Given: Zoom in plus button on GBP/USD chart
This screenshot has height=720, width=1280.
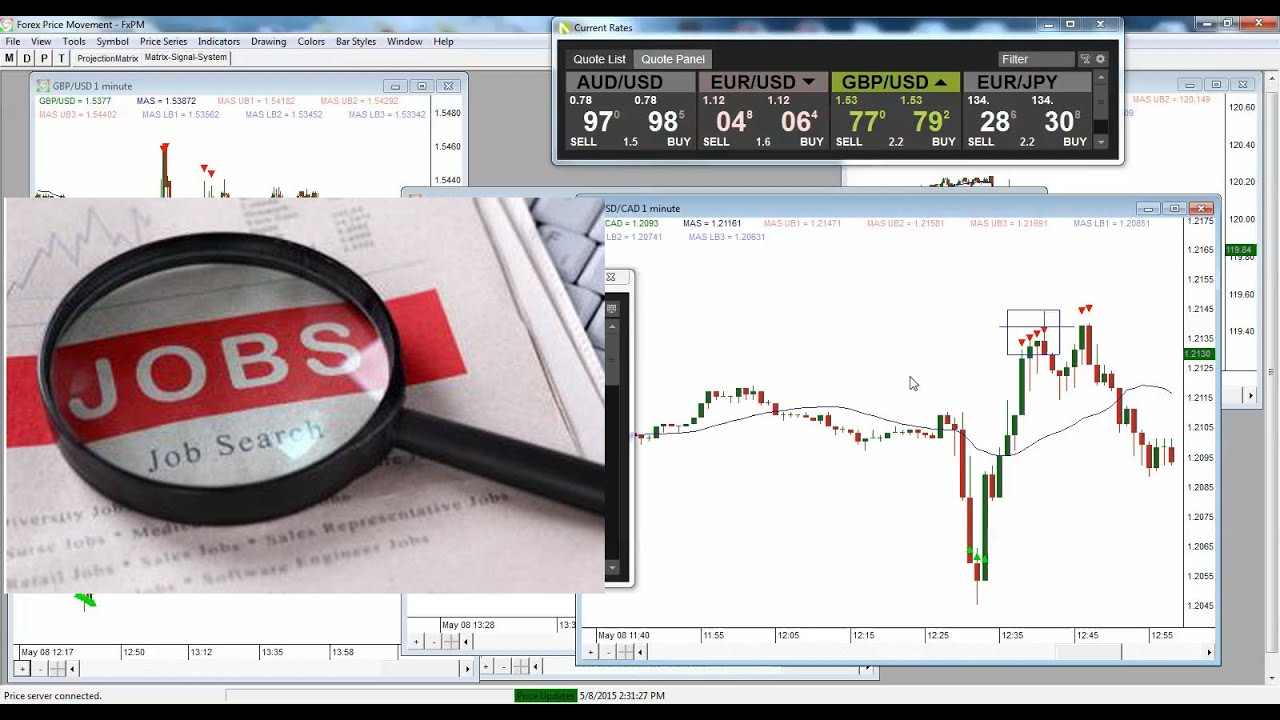Looking at the screenshot, I should pyautogui.click(x=22, y=668).
